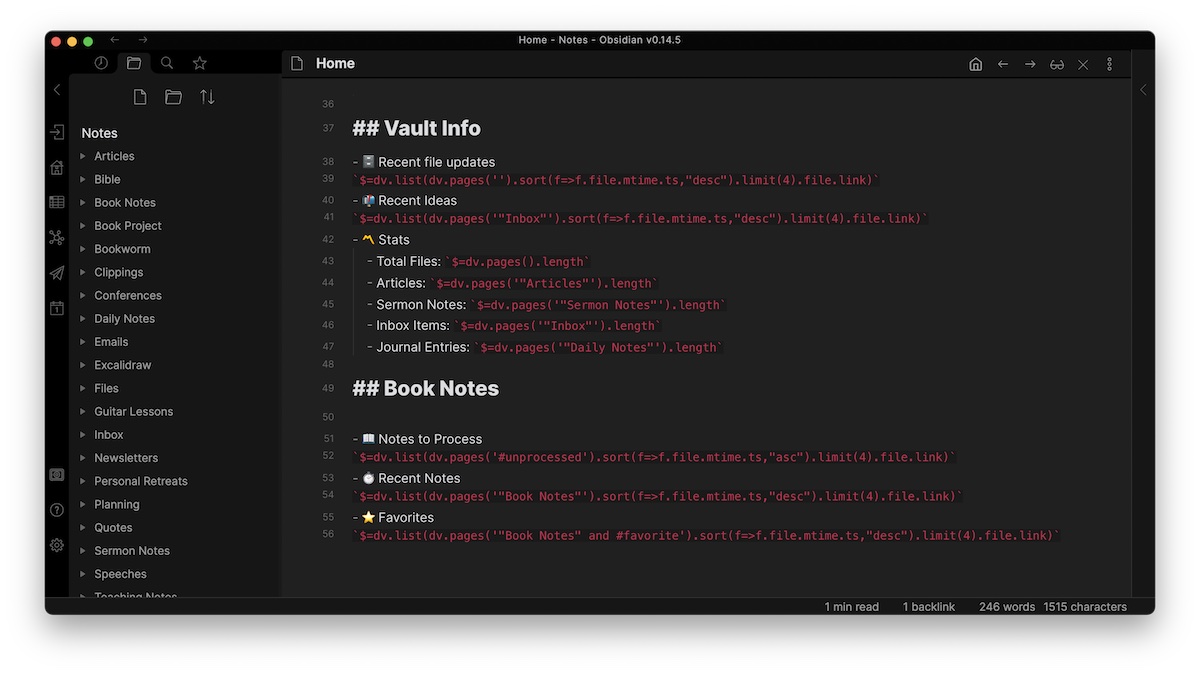
Task: Click the 'Journal Entries:' stats line
Action: (x=544, y=347)
